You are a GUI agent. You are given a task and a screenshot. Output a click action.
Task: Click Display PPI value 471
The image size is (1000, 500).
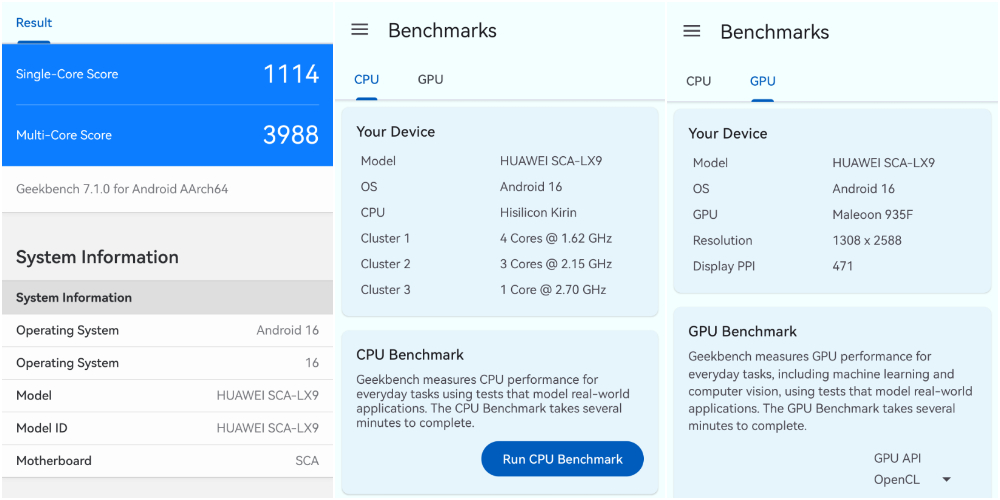[842, 266]
